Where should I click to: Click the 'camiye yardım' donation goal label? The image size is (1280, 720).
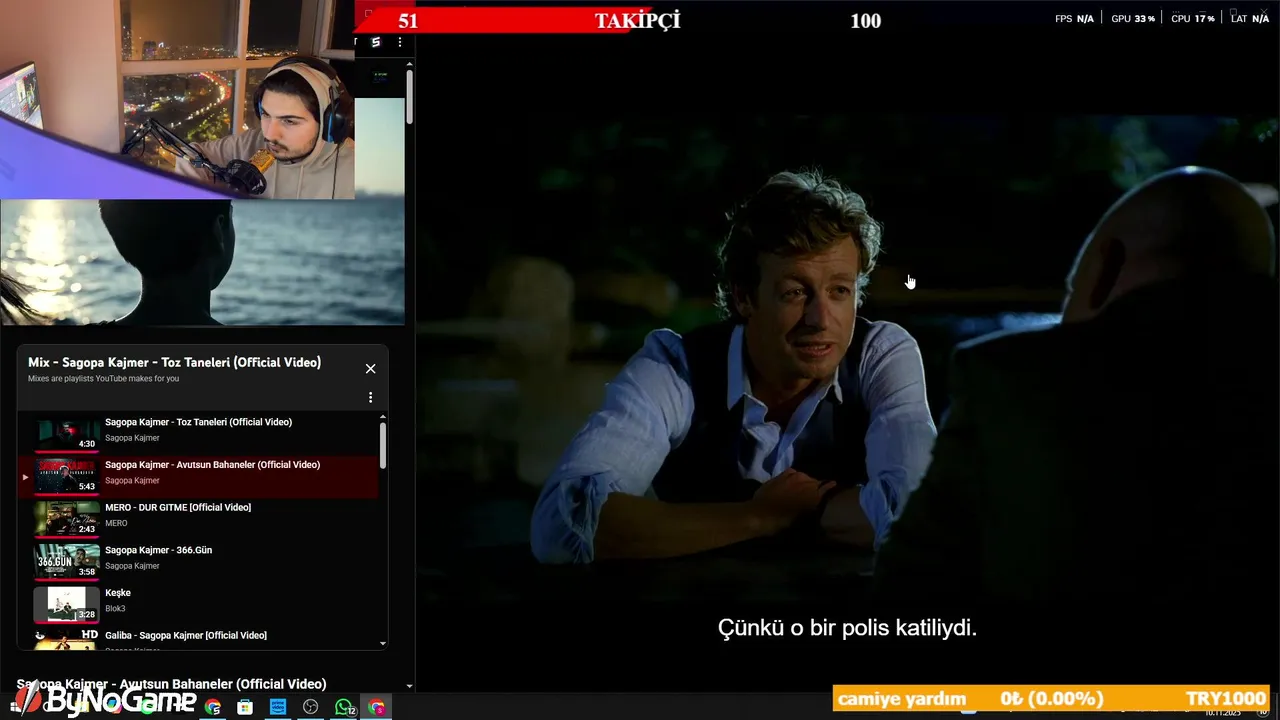click(902, 699)
